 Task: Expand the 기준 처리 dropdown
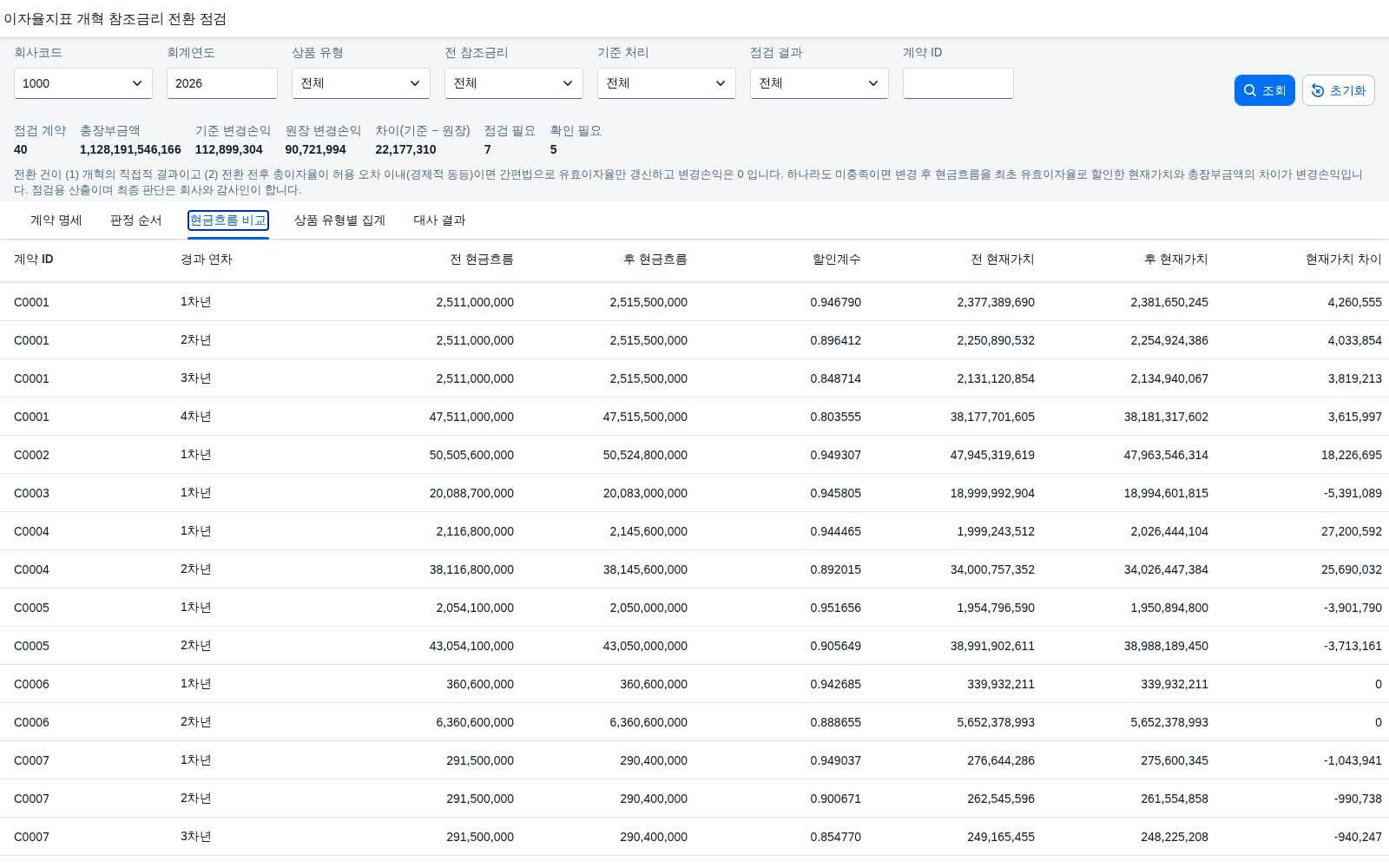pyautogui.click(x=667, y=83)
